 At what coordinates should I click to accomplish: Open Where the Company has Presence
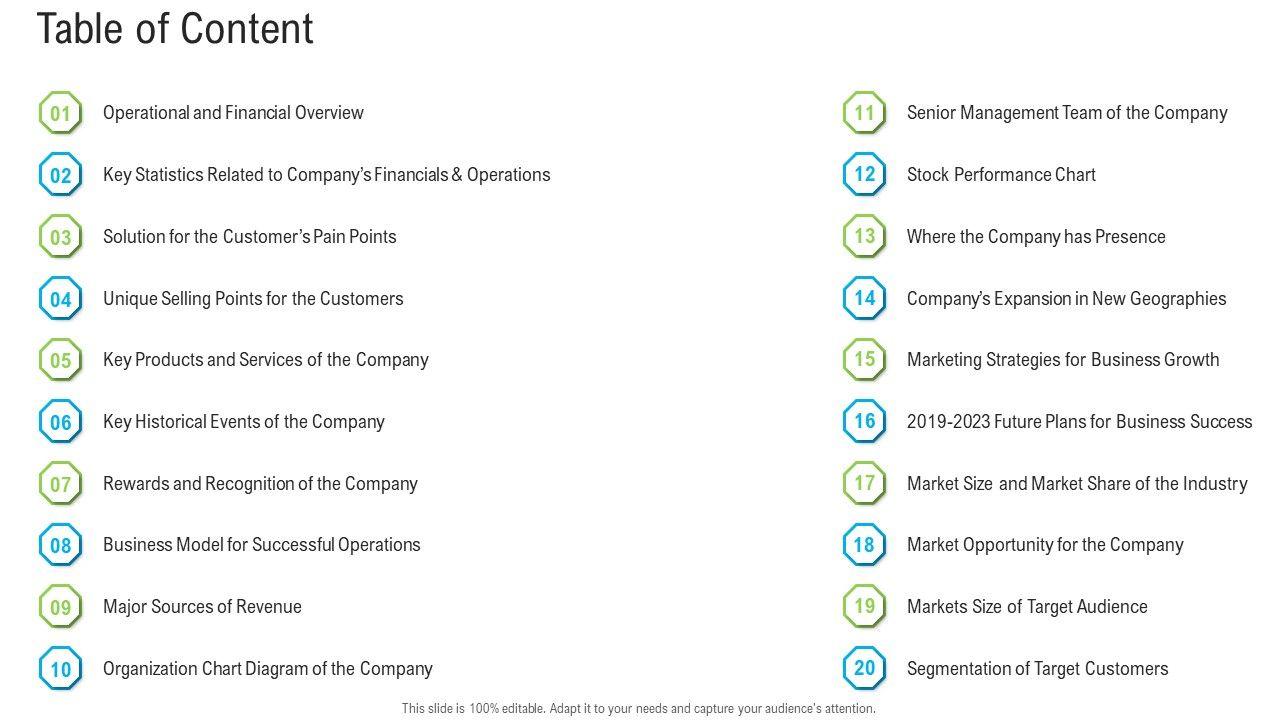tap(1036, 237)
